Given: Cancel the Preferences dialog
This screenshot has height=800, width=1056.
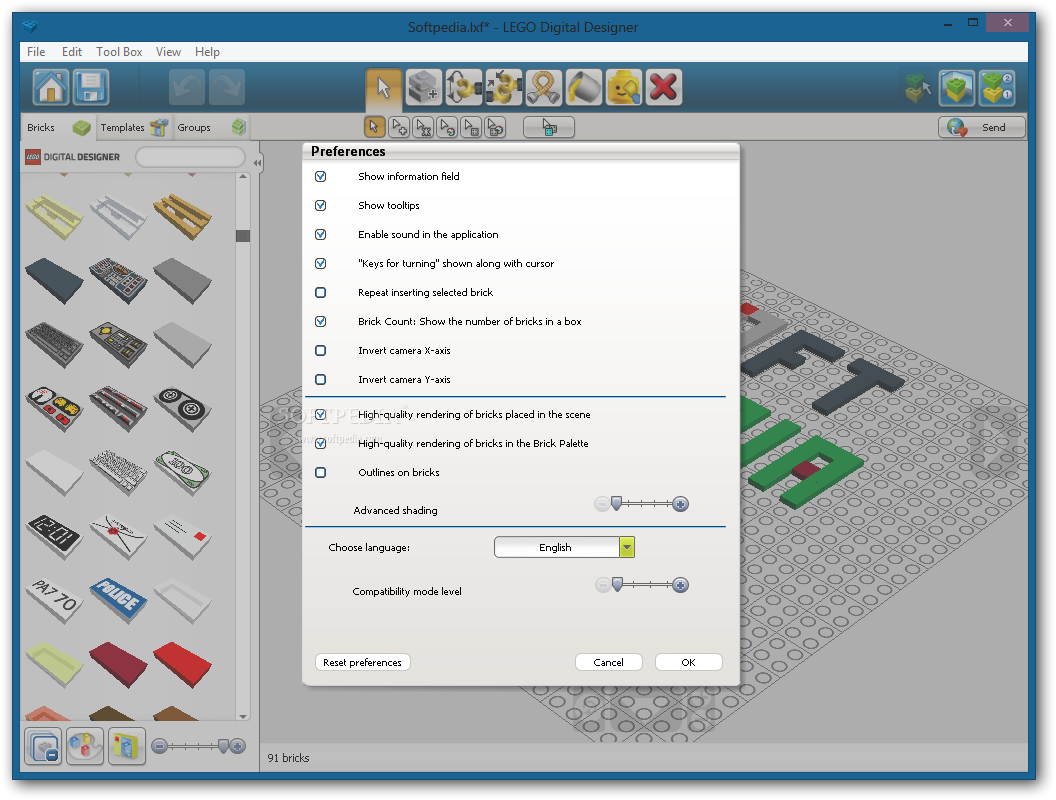Looking at the screenshot, I should click(x=608, y=662).
